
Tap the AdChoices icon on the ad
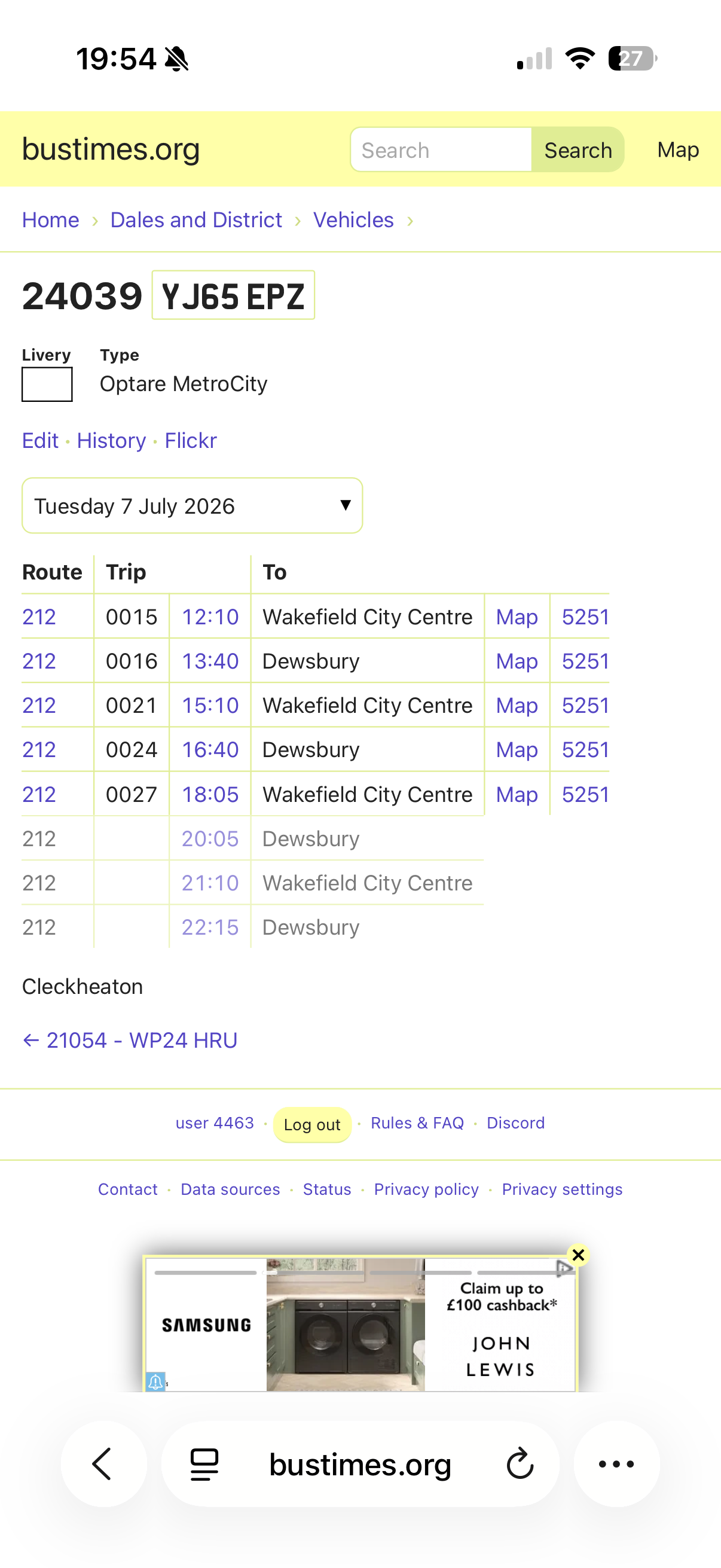tap(564, 1267)
